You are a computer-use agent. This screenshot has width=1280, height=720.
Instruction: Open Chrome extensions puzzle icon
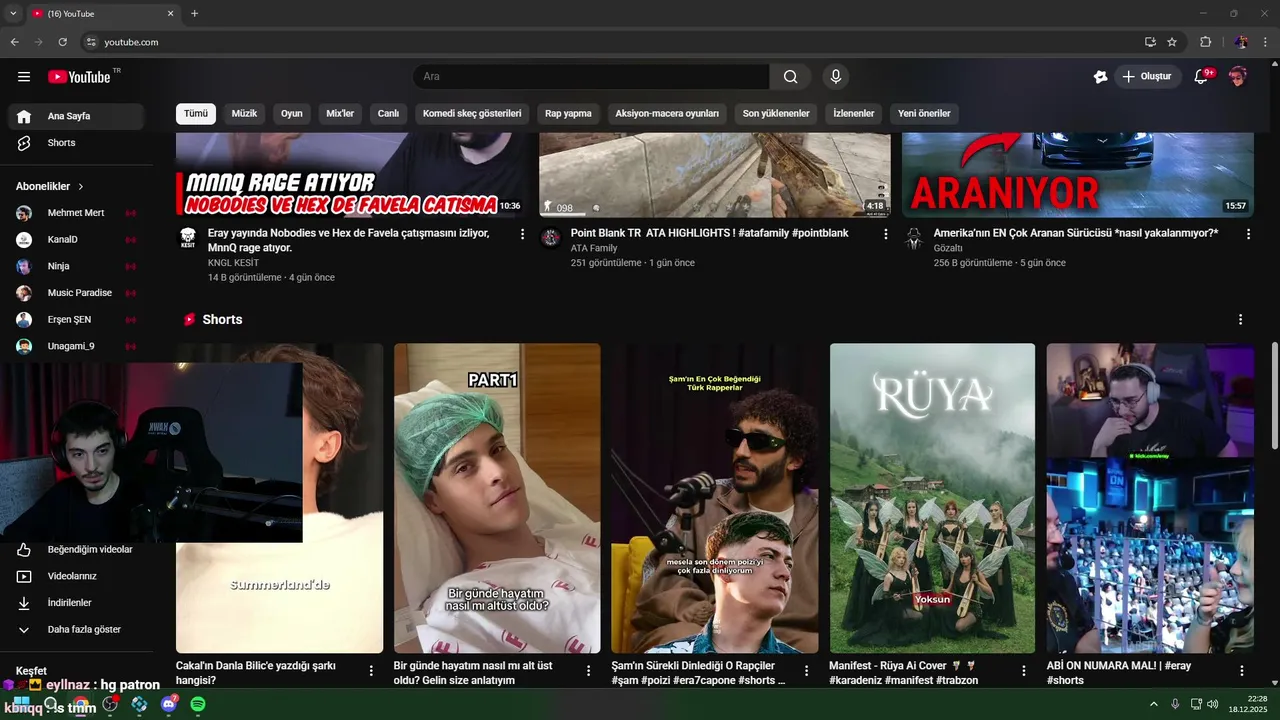1205,42
